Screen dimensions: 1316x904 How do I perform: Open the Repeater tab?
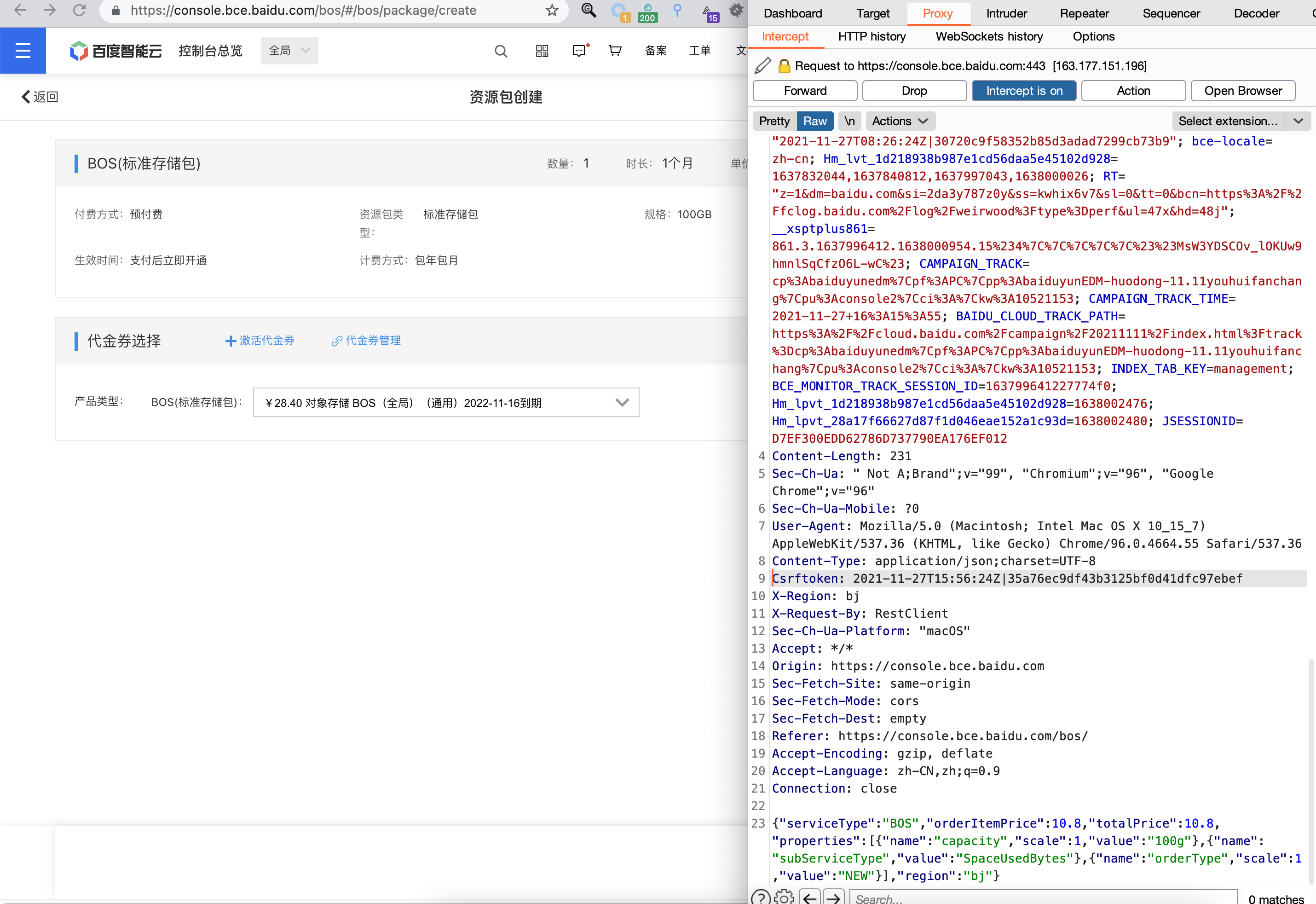[1084, 13]
